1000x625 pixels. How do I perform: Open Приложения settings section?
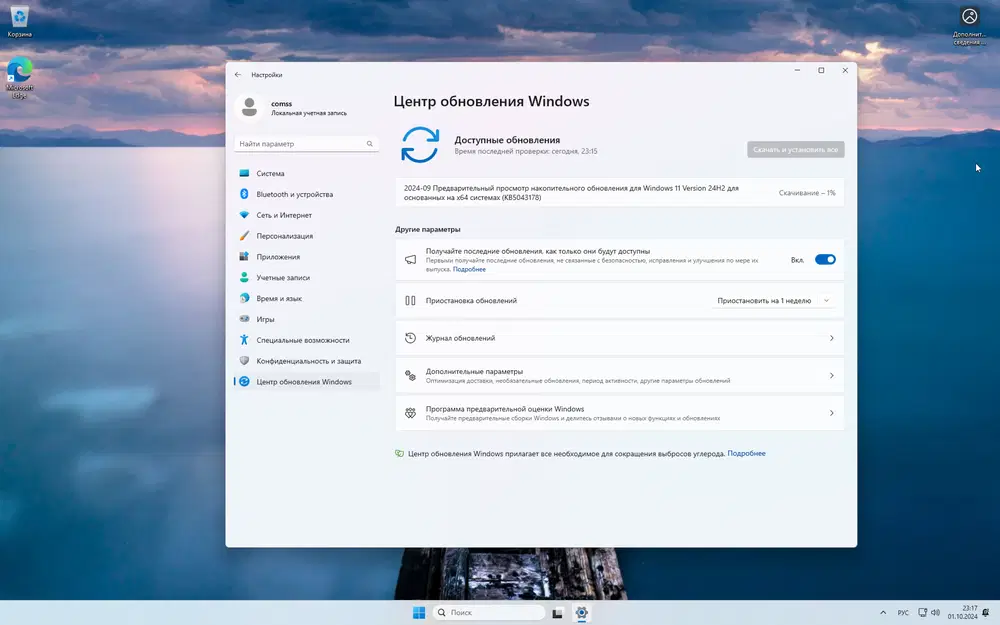point(307,256)
